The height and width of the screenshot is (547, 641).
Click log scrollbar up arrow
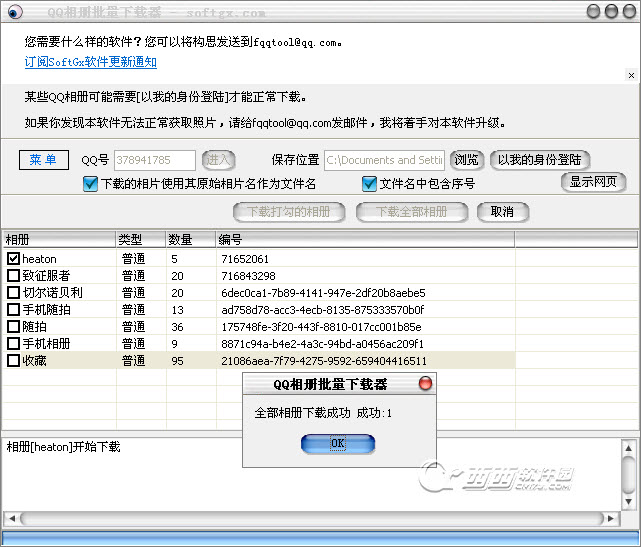point(628,448)
